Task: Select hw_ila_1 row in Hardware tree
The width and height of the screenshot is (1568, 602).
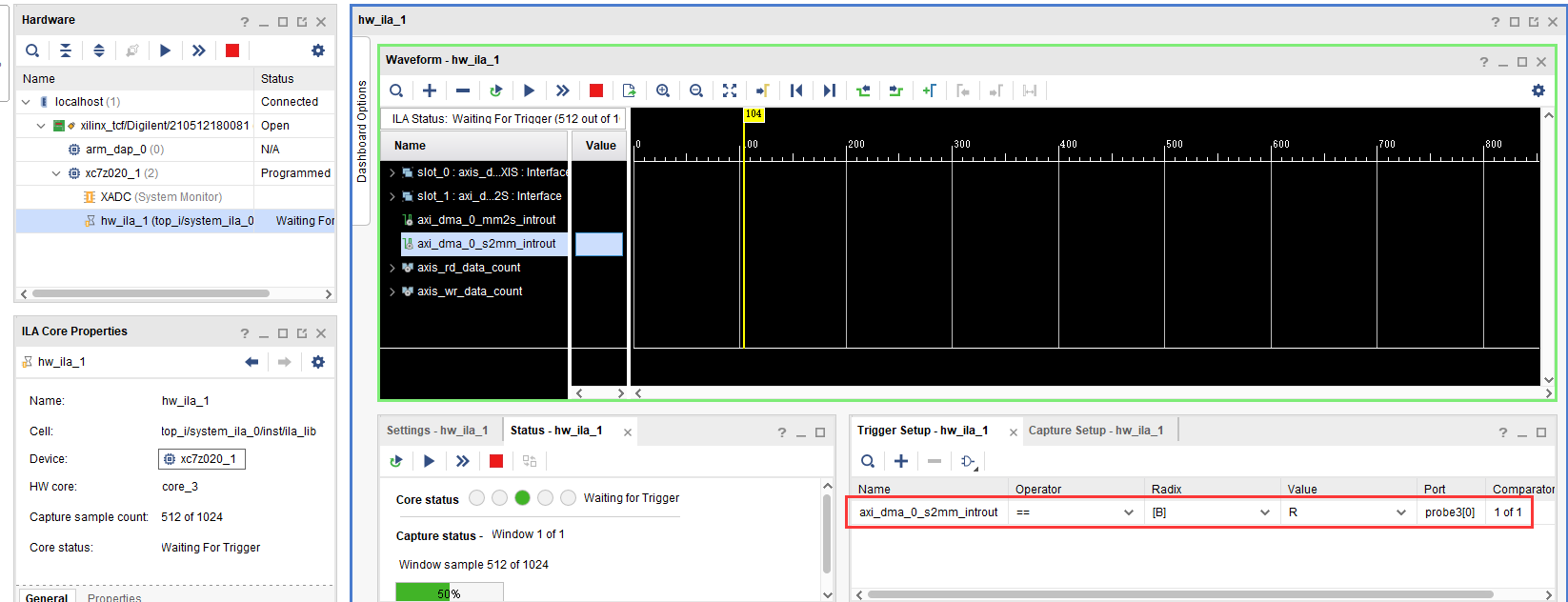Action: 175,221
